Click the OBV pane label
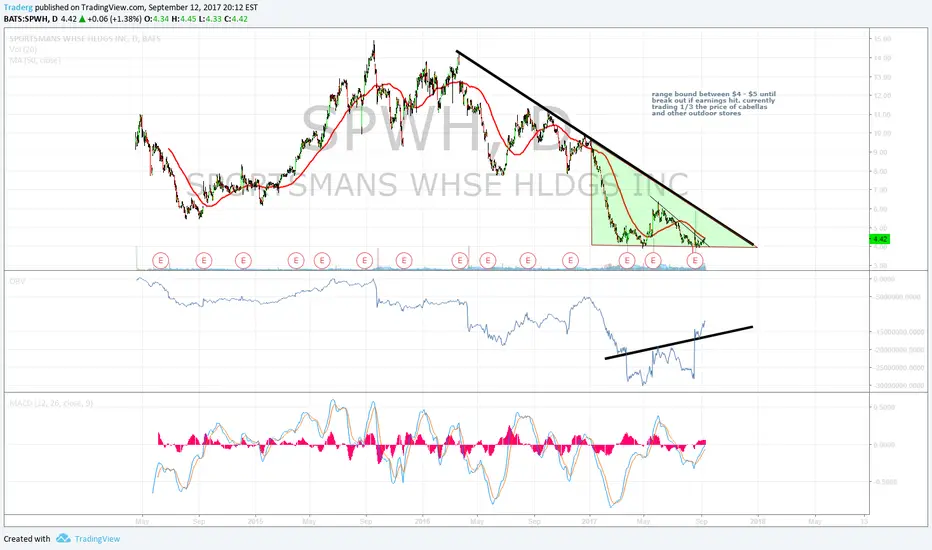 [17, 281]
